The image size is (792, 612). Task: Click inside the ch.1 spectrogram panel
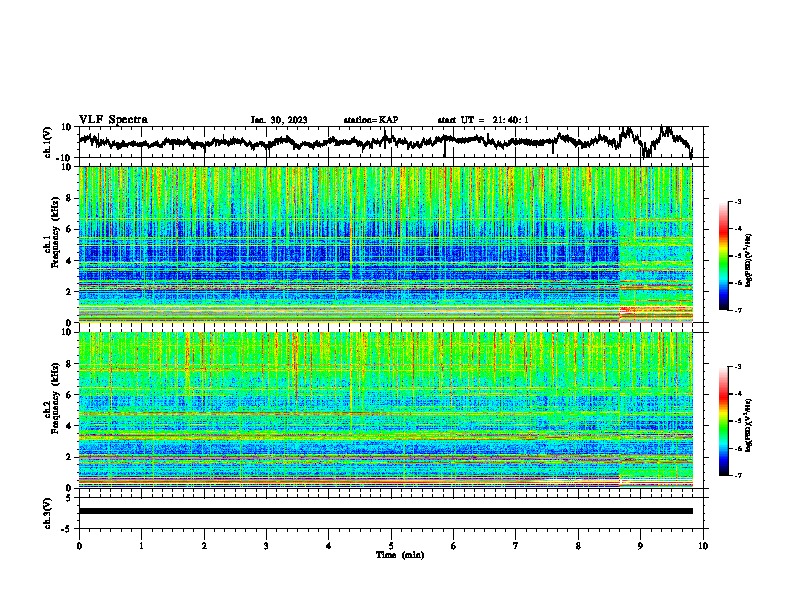(386, 244)
